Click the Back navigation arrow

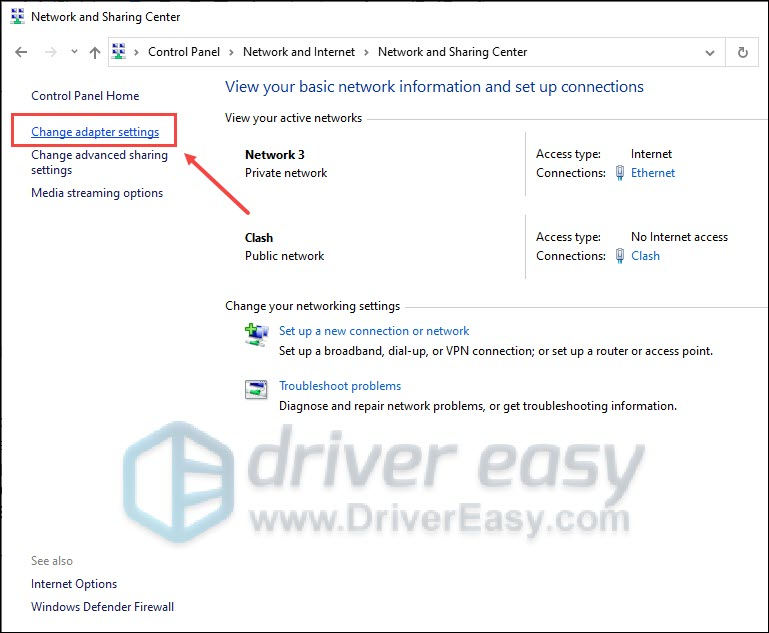(22, 52)
